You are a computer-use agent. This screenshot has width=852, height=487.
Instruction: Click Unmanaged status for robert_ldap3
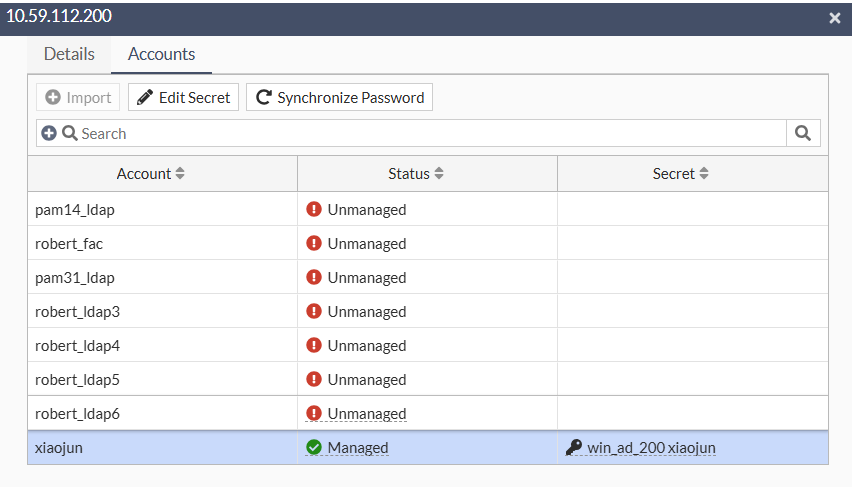pos(367,311)
